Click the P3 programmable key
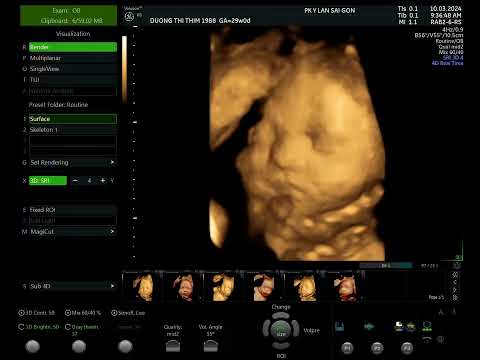 point(407,348)
